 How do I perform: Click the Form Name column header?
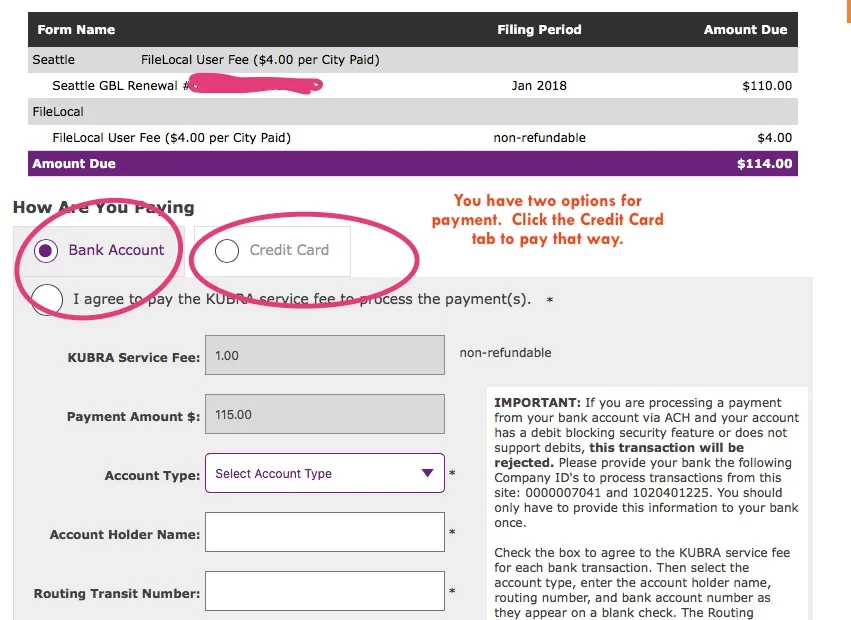point(76,30)
